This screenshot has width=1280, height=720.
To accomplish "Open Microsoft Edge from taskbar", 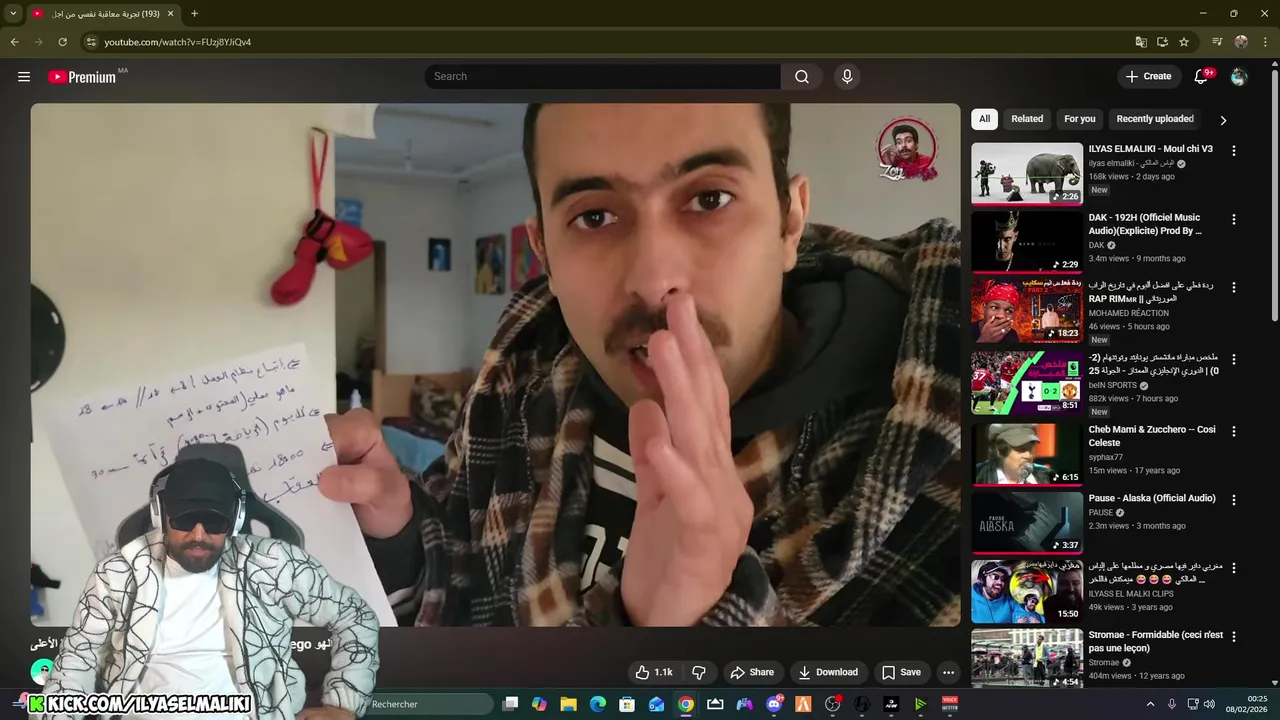I will click(598, 704).
